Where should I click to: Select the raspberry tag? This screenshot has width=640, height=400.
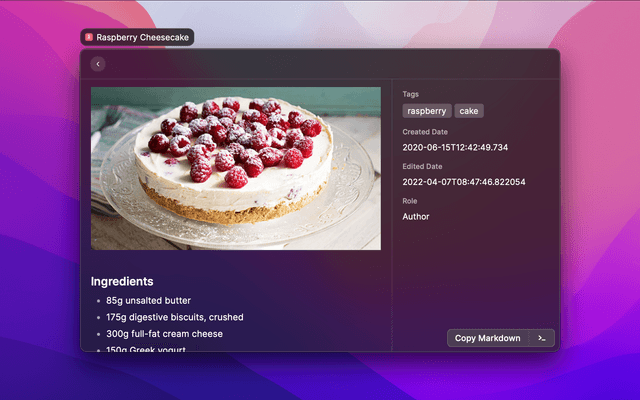pos(427,111)
